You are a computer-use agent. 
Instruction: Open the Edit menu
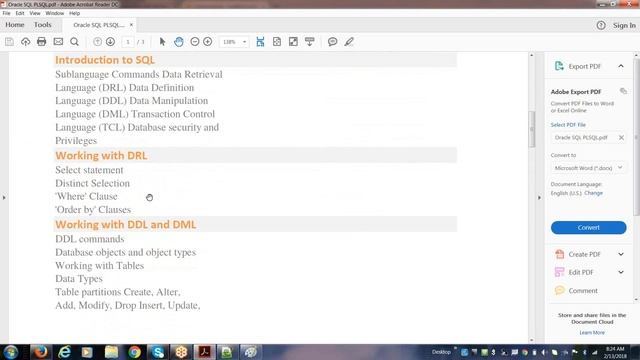20,13
